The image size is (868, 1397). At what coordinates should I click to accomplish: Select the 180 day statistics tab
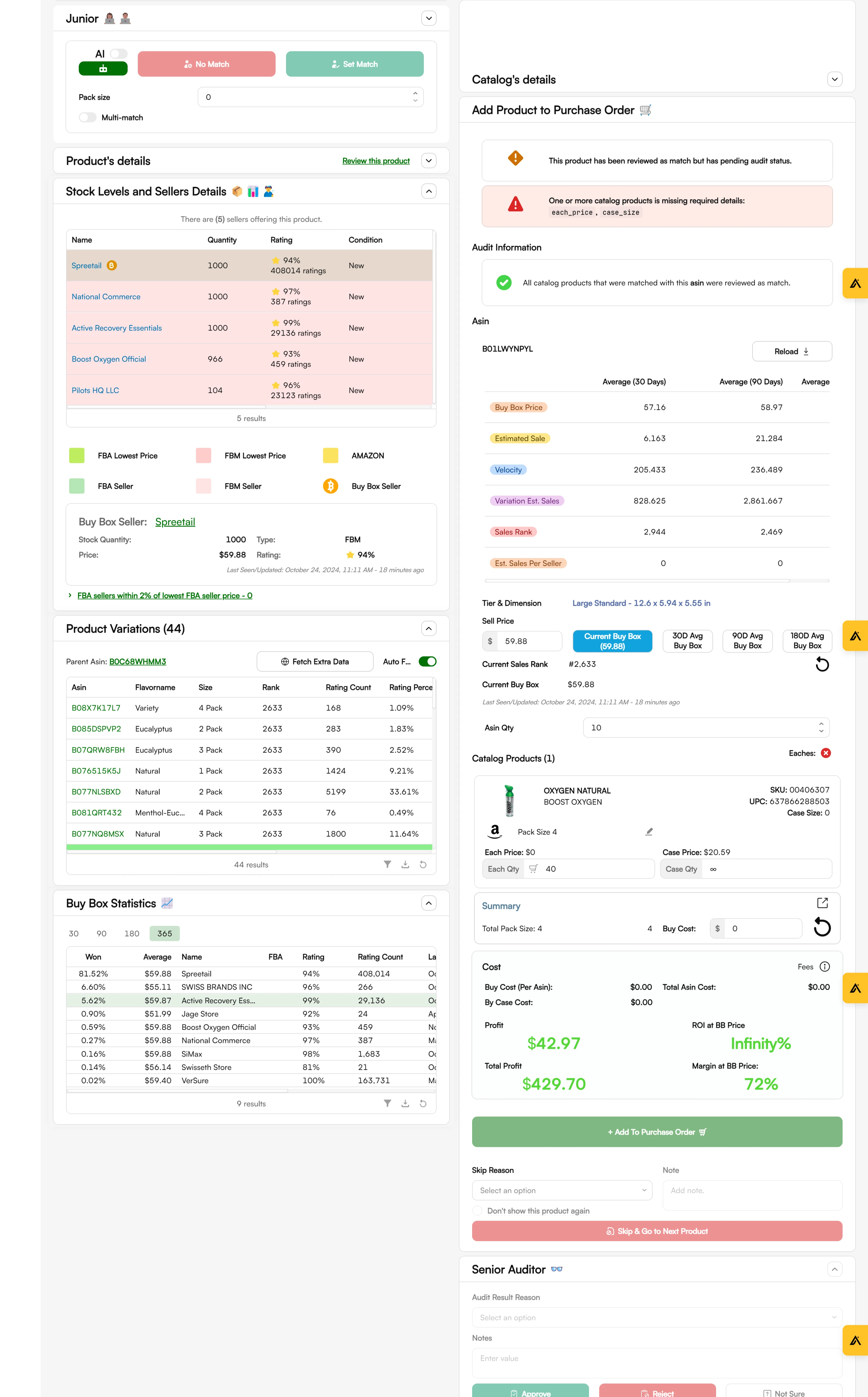(x=132, y=934)
